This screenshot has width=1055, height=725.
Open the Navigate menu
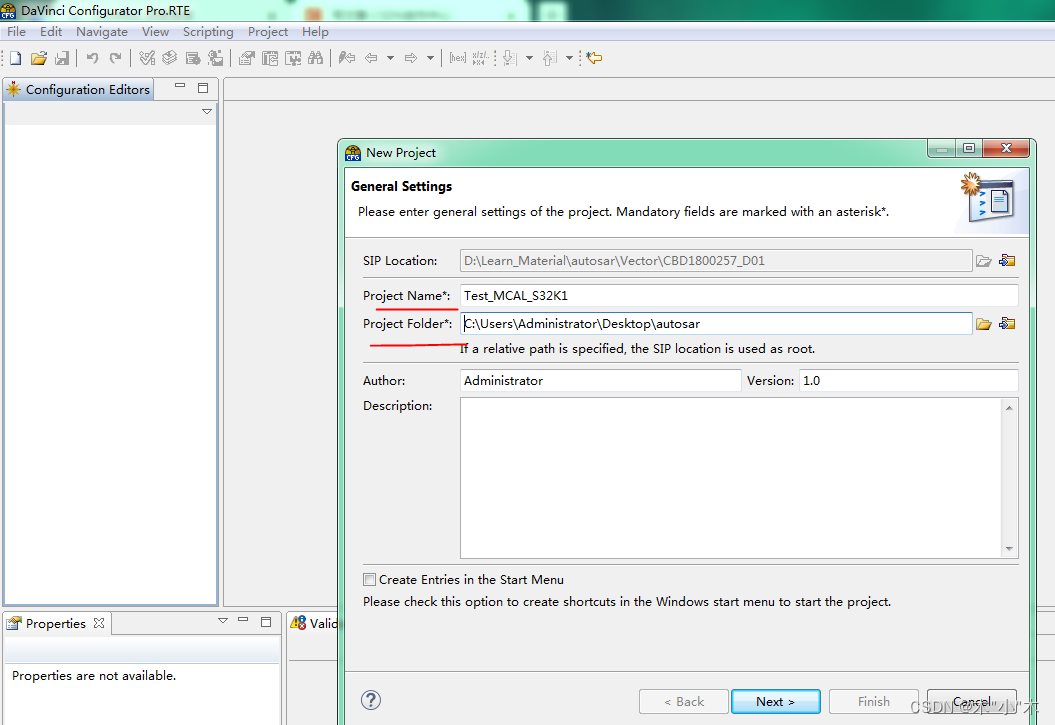pyautogui.click(x=102, y=32)
